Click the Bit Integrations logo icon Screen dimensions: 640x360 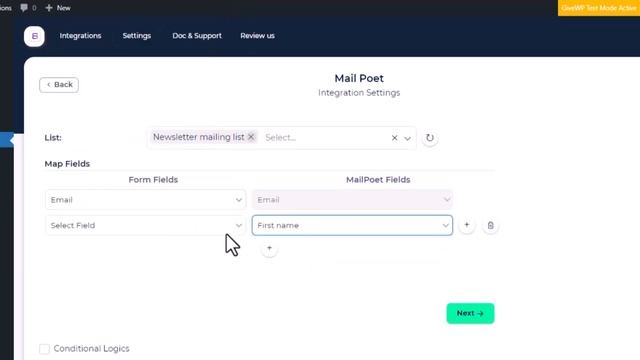tap(34, 36)
